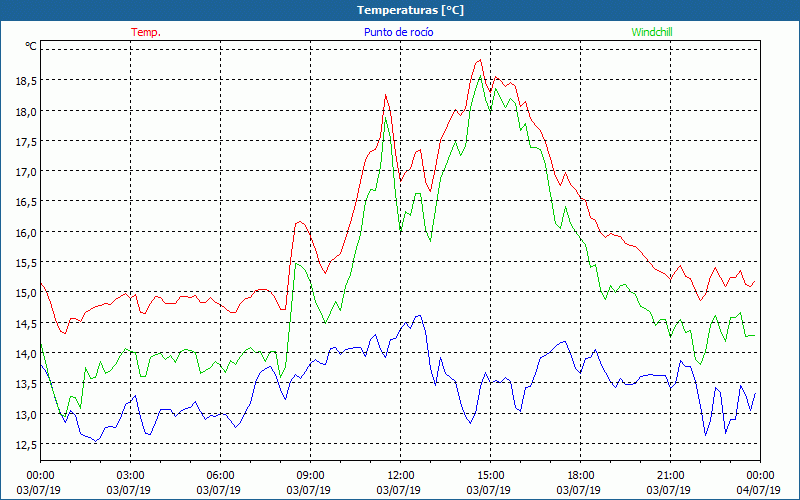Click the 06:00 time axis label
The width and height of the screenshot is (800, 500).
[220, 476]
